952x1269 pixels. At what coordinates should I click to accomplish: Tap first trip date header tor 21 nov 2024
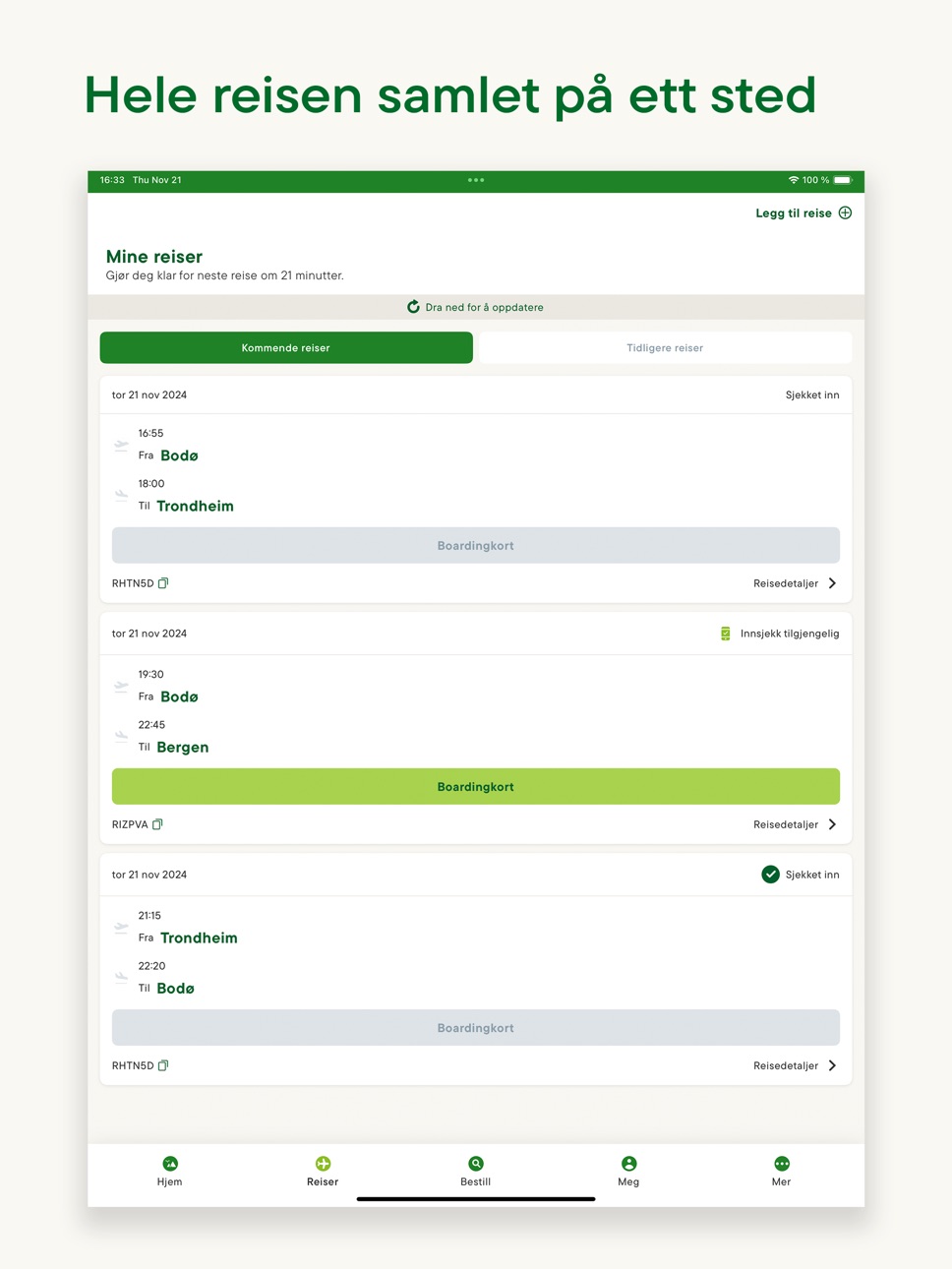click(x=149, y=394)
